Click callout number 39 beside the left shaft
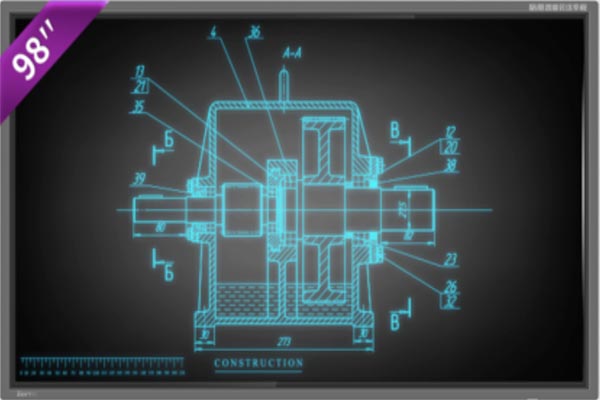The image size is (600, 400). tap(137, 180)
